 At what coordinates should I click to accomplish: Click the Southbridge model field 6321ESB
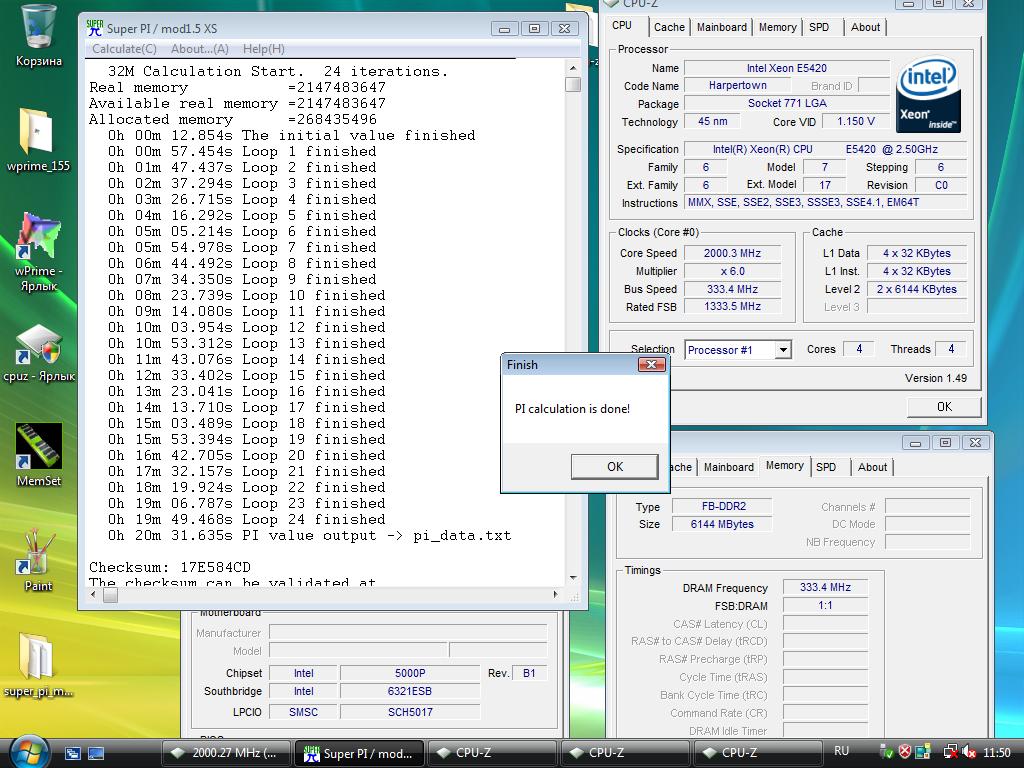point(409,691)
